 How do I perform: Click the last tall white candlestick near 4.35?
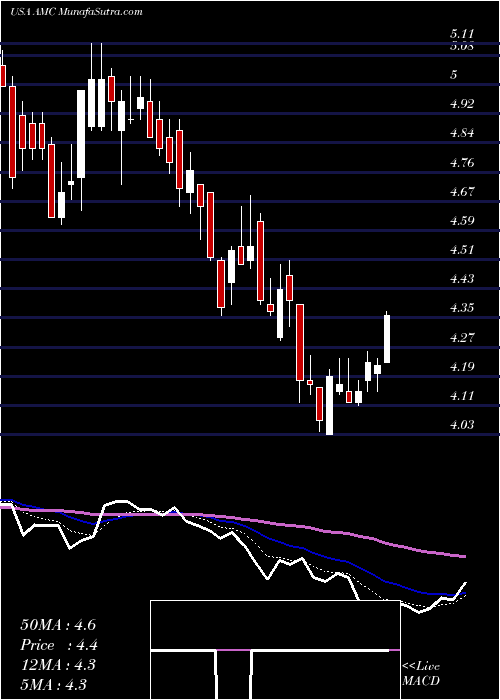tap(387, 338)
